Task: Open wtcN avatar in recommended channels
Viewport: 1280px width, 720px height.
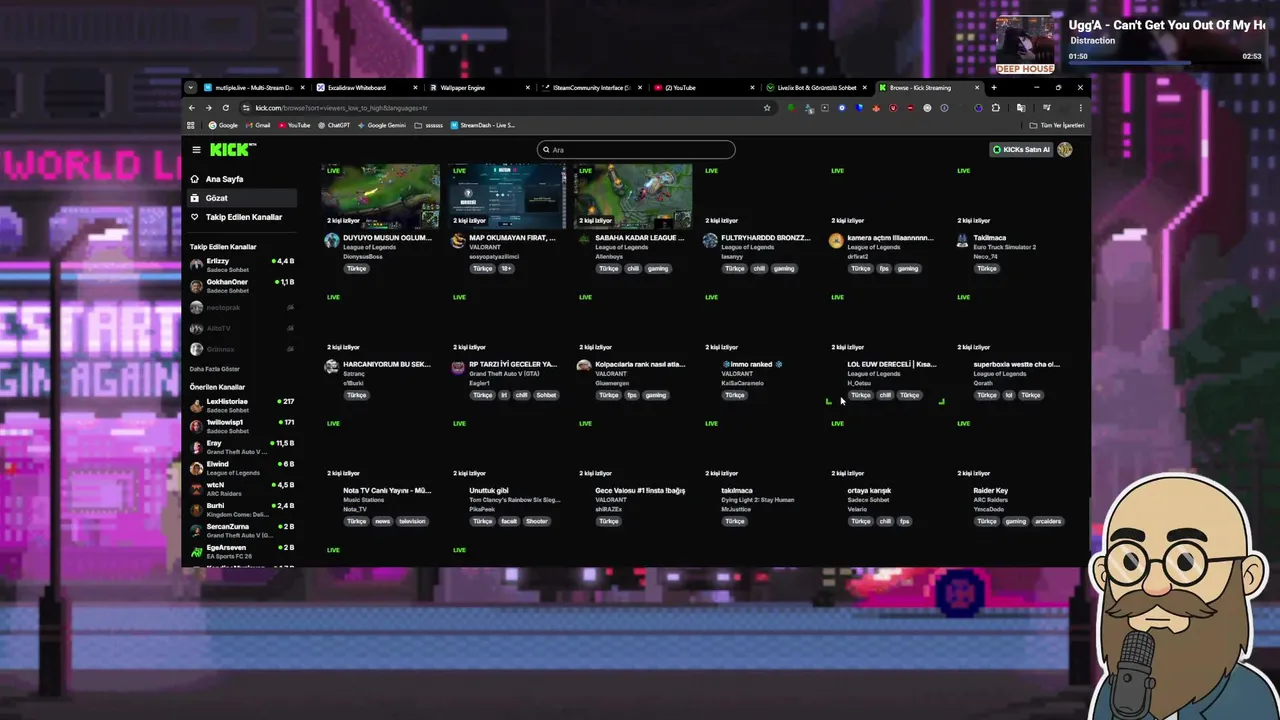Action: coord(196,489)
